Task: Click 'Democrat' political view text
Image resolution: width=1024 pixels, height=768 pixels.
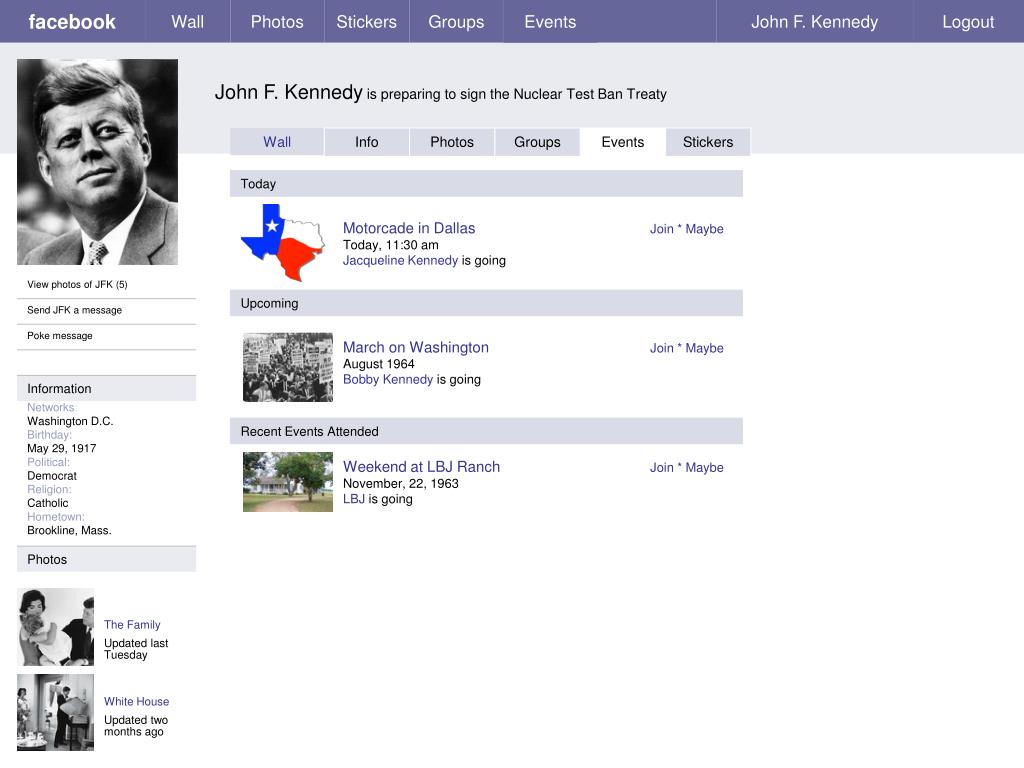Action: pyautogui.click(x=52, y=475)
